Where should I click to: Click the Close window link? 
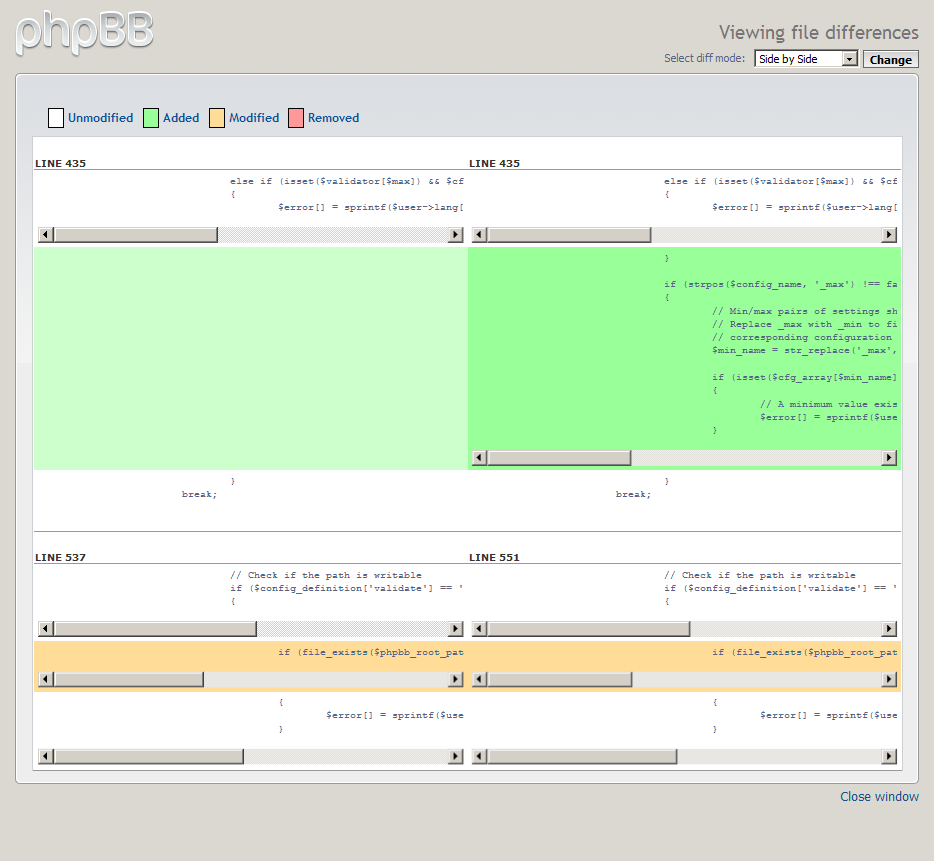pyautogui.click(x=879, y=797)
